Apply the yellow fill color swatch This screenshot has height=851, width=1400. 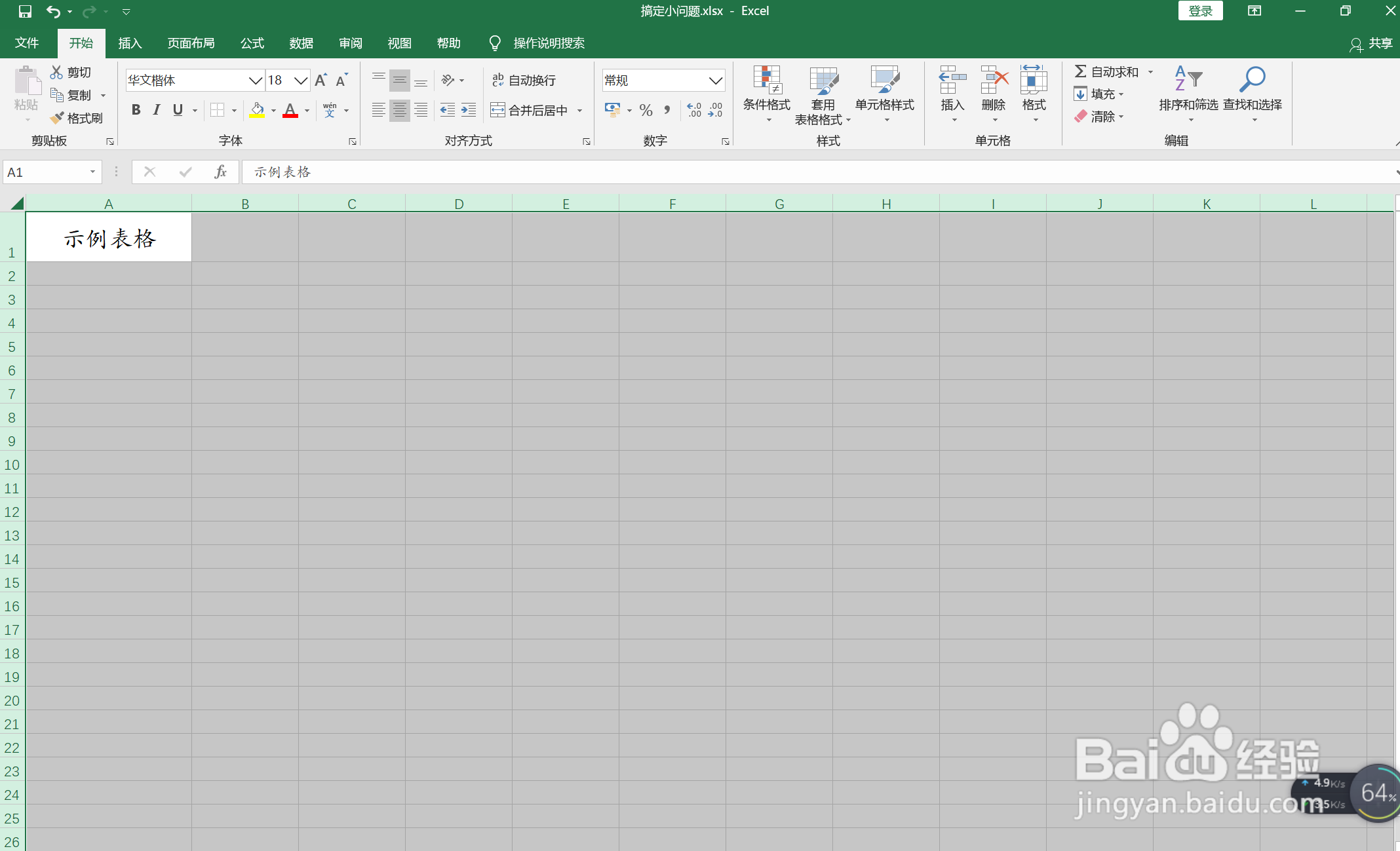click(257, 110)
